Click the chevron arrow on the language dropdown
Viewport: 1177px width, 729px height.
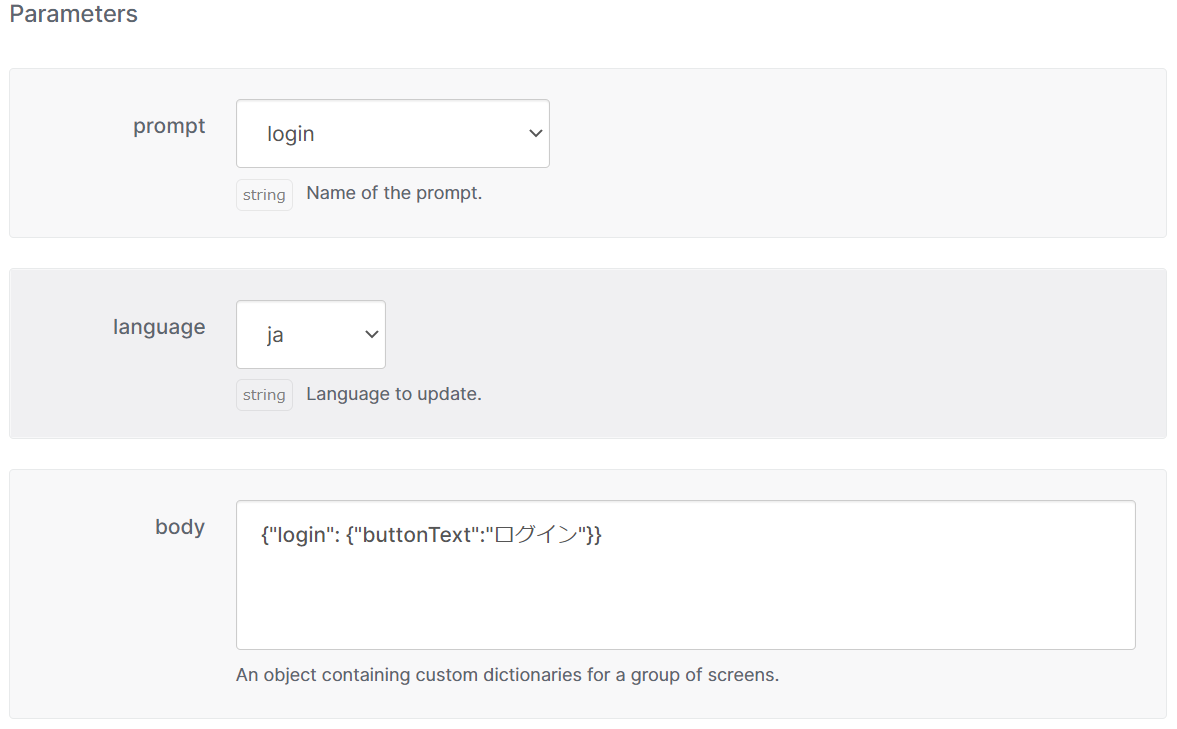pyautogui.click(x=370, y=334)
